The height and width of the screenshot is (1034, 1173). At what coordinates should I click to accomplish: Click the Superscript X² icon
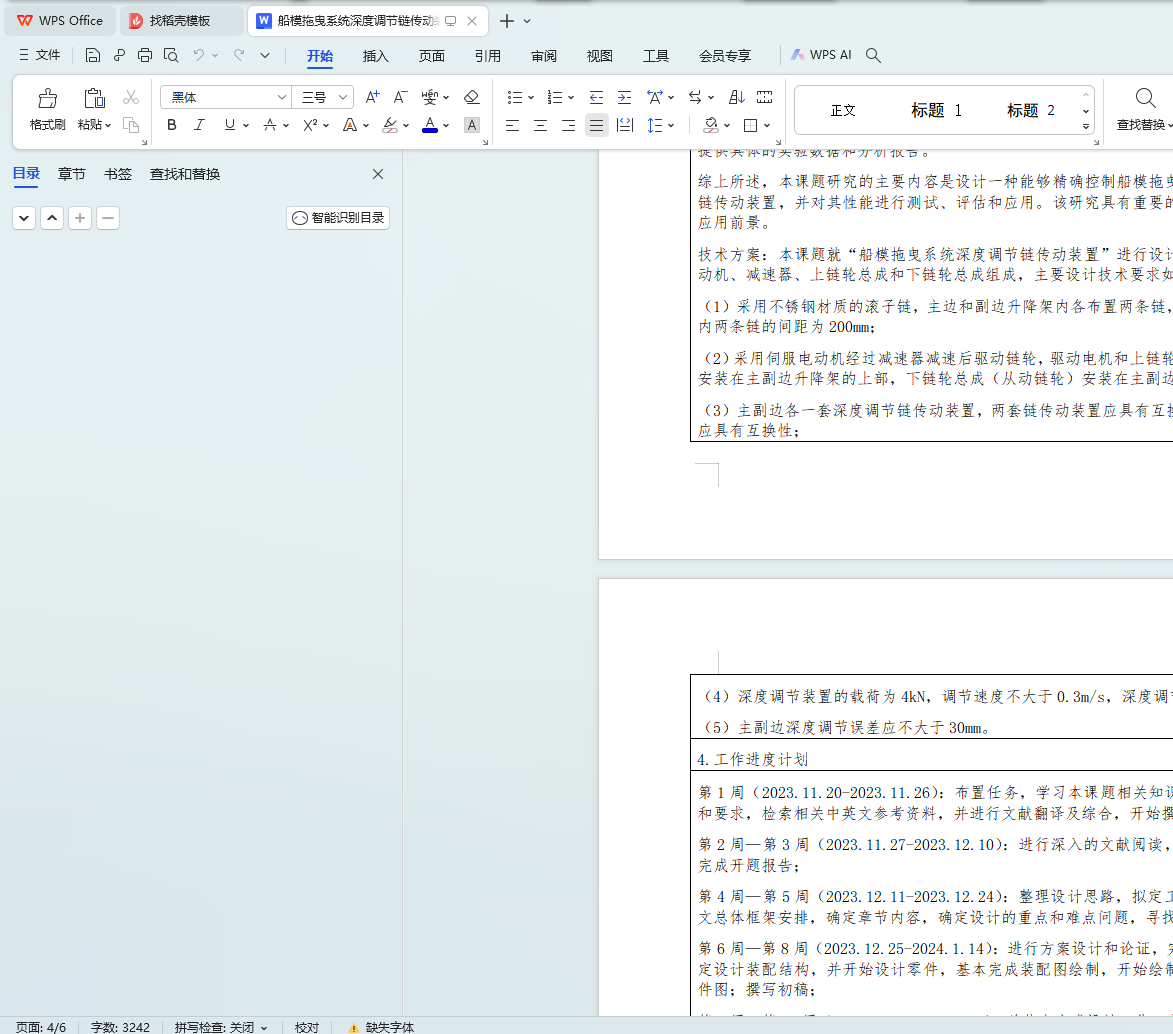pos(310,125)
